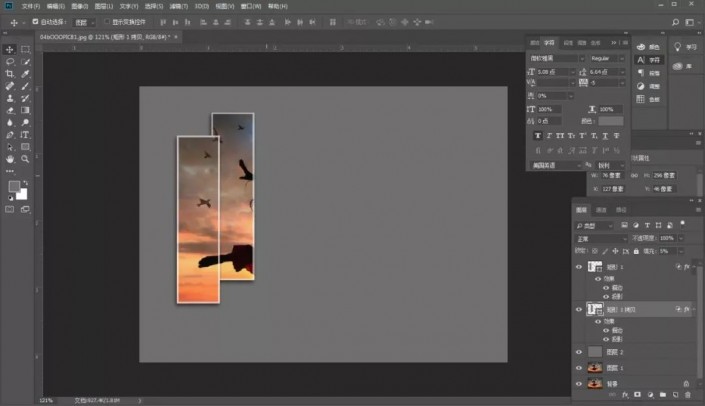Select the Lasso tool
Screen dimensions: 705x406
click(10, 61)
